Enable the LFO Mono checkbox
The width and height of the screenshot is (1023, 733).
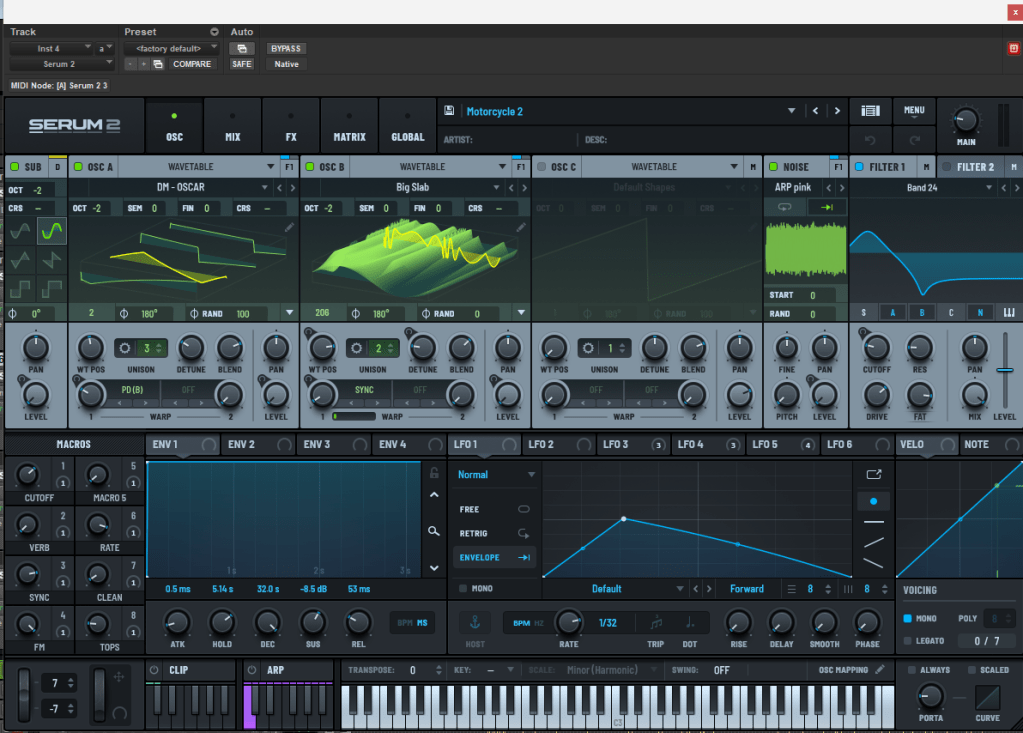463,589
